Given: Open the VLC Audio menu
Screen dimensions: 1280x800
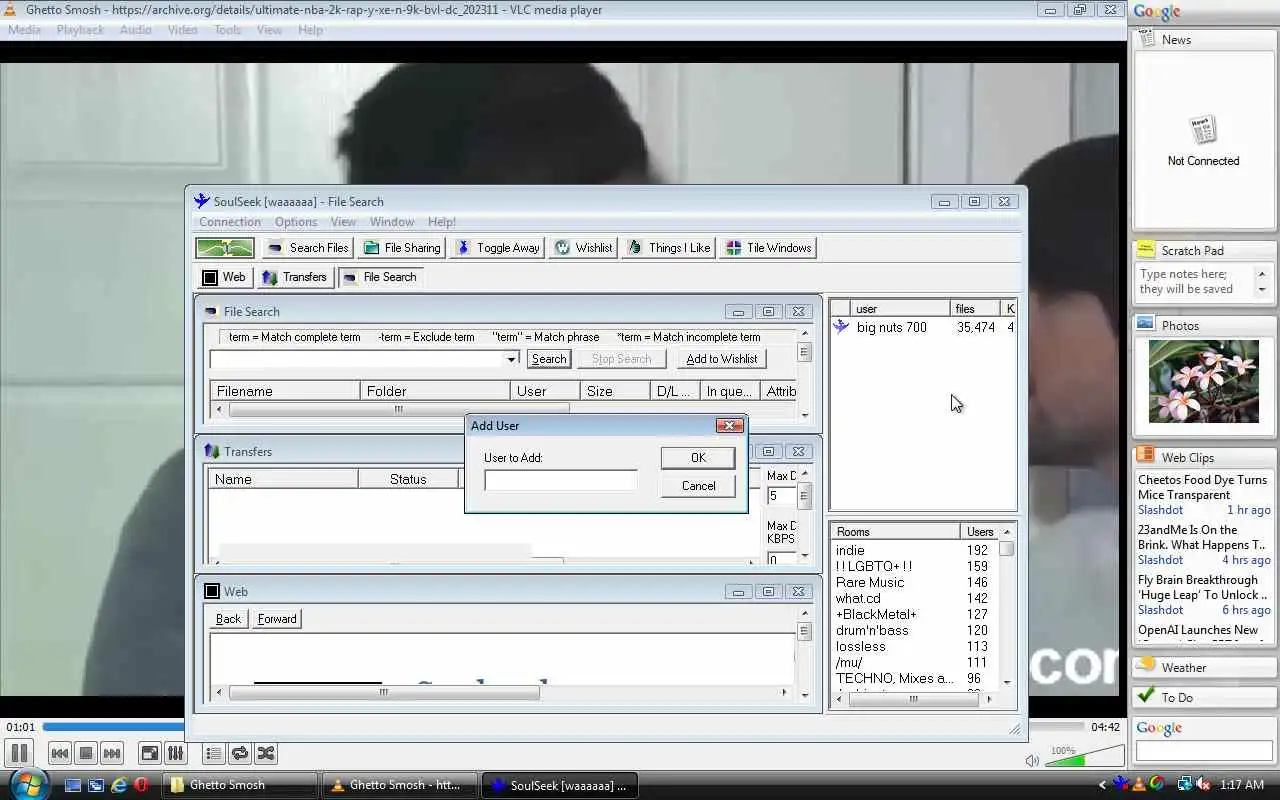Looking at the screenshot, I should [x=135, y=30].
